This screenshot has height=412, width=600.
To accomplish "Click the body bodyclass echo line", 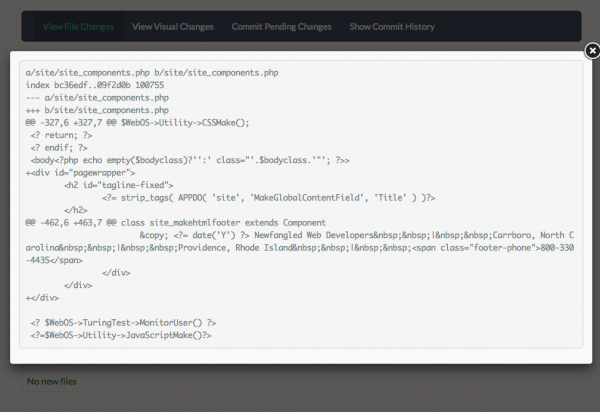I will coord(190,160).
